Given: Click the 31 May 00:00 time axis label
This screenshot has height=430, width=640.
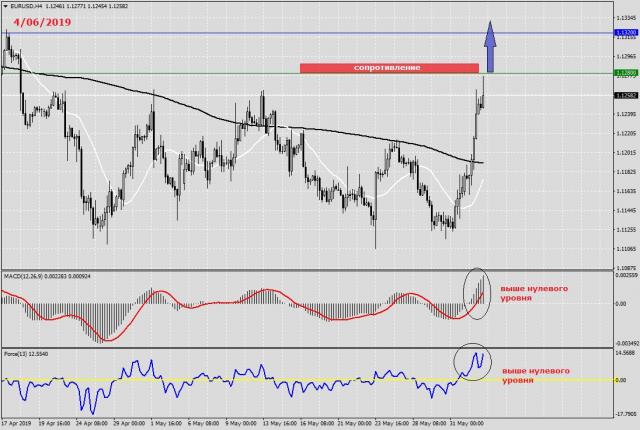Looking at the screenshot, I should click(x=467, y=424).
